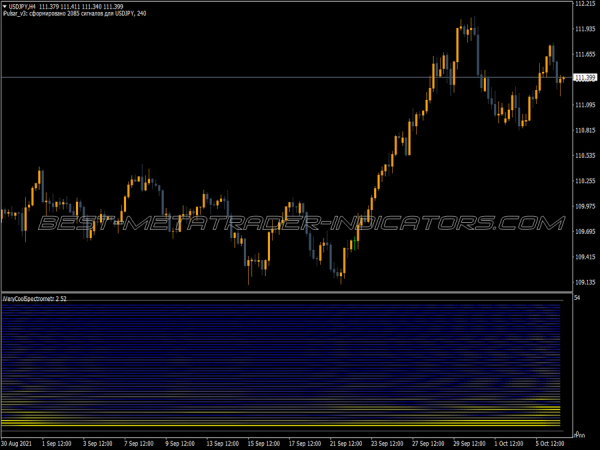600x450 pixels.
Task: Click the 110.815 price axis label
Action: pyautogui.click(x=585, y=130)
